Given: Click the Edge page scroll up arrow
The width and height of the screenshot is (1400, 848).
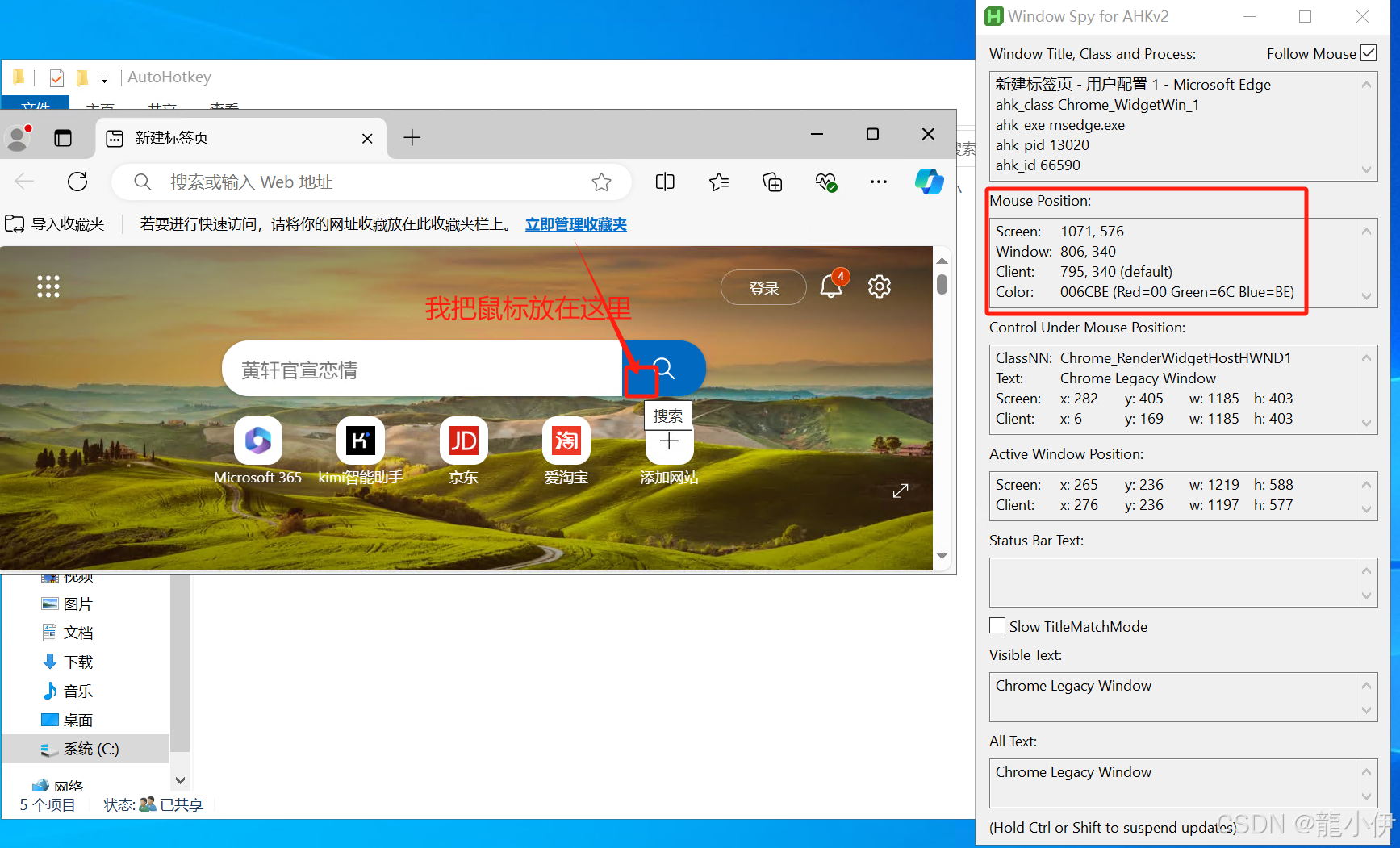Looking at the screenshot, I should click(x=942, y=261).
